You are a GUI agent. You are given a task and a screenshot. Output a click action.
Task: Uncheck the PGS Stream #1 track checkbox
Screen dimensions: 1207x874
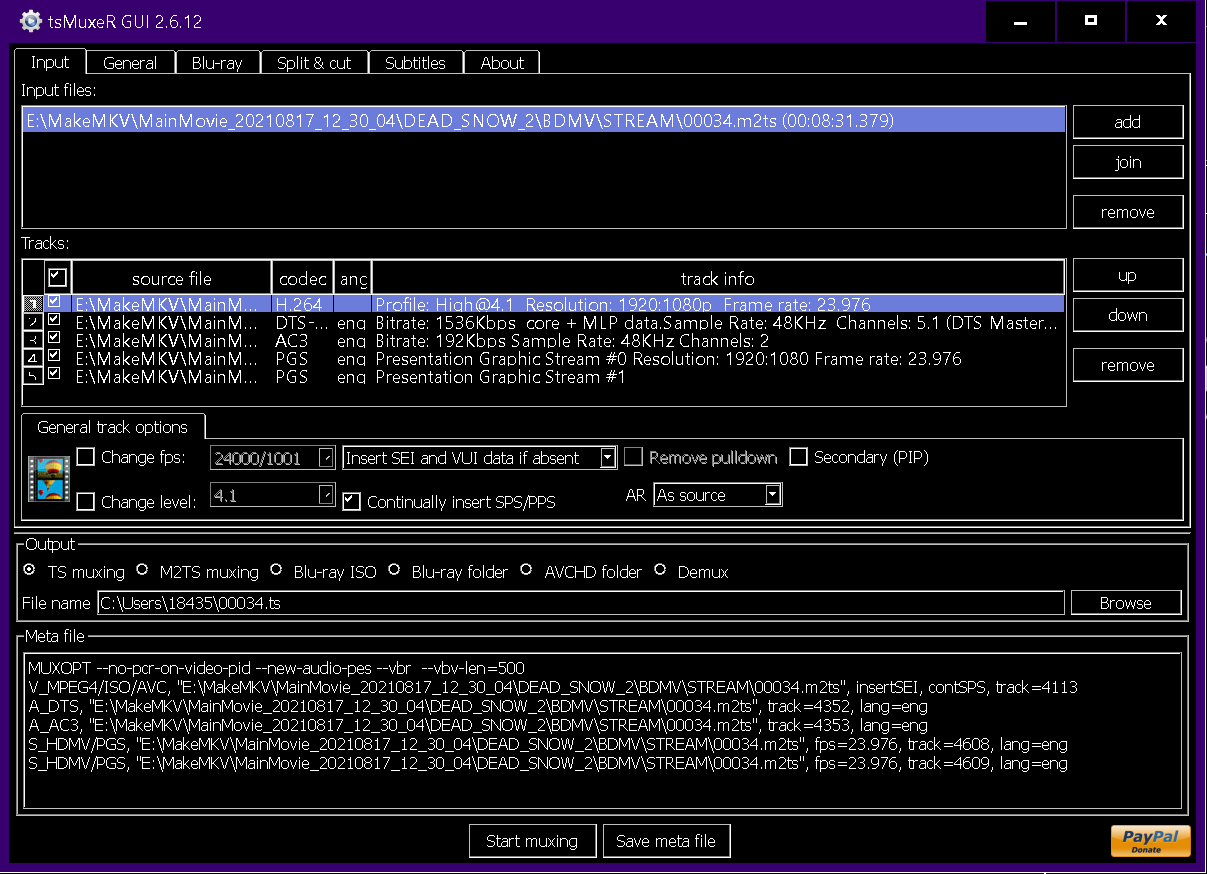54,376
